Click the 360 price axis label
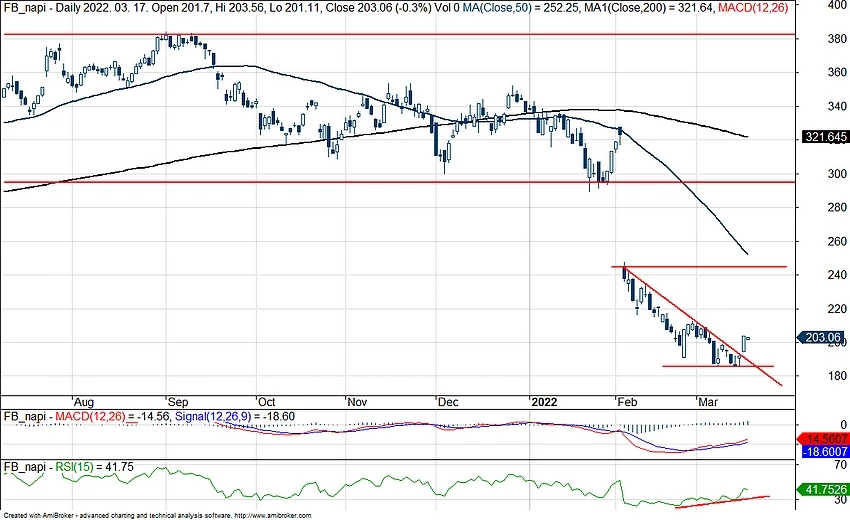 pyautogui.click(x=837, y=72)
